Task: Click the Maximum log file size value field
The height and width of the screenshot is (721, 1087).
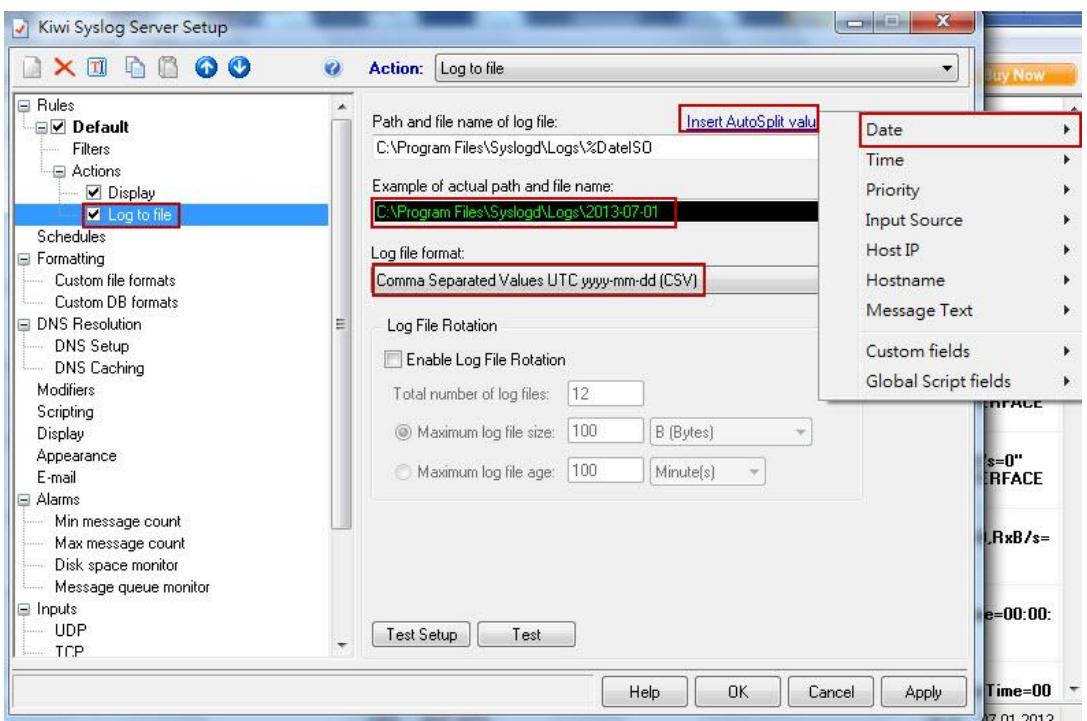Action: (x=605, y=431)
